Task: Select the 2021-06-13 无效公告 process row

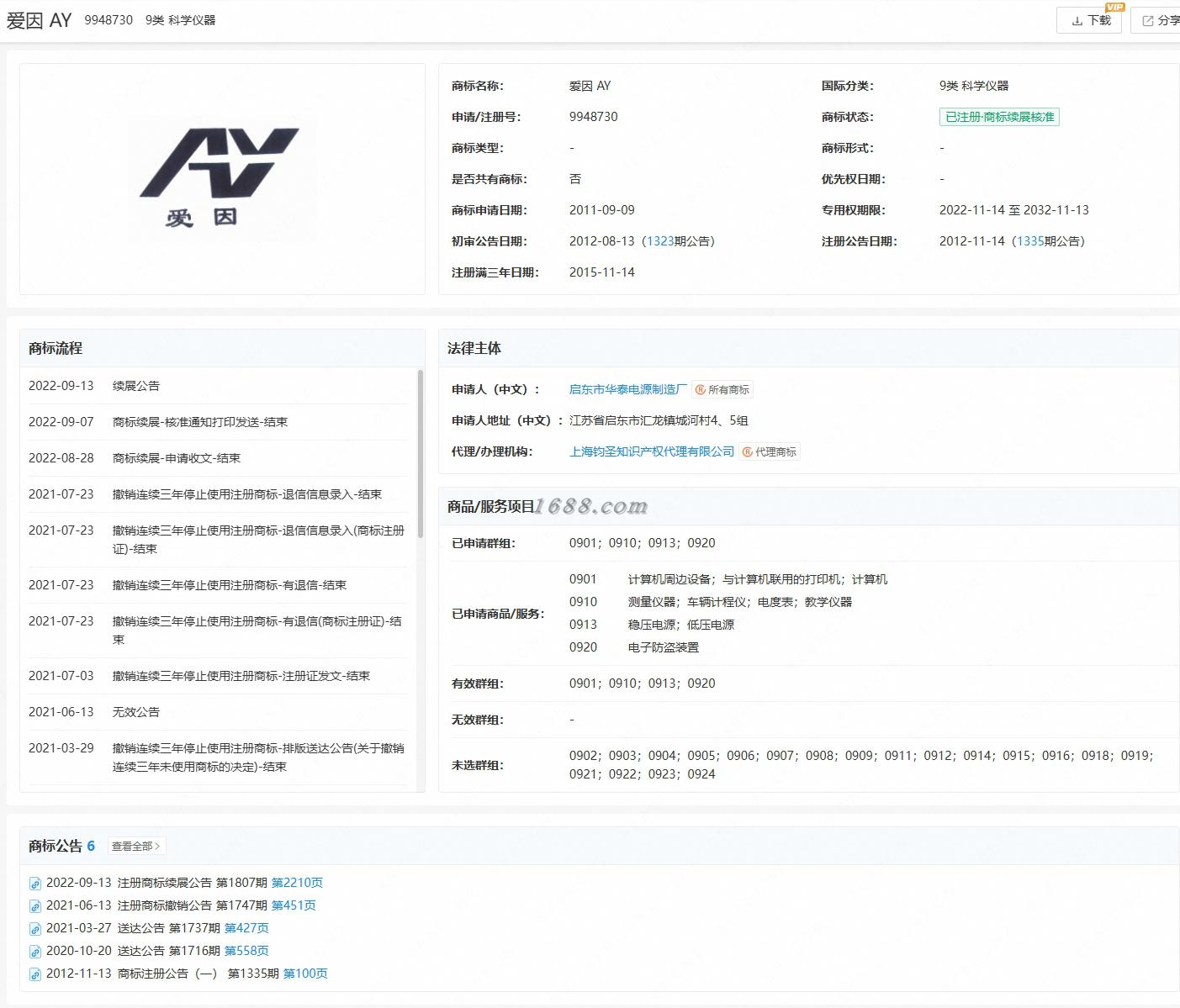Action: tap(218, 712)
